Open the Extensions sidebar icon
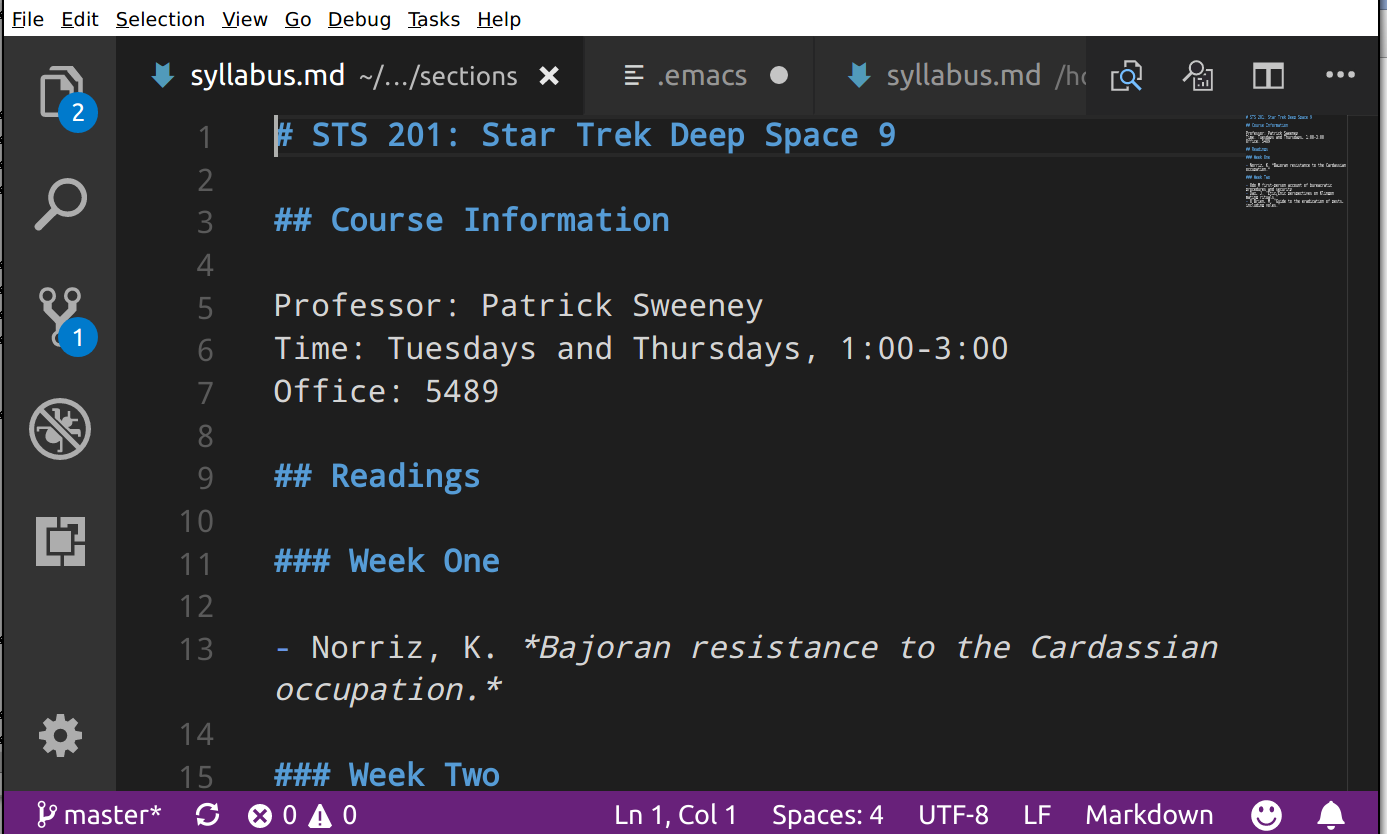The width and height of the screenshot is (1387, 834). 60,541
